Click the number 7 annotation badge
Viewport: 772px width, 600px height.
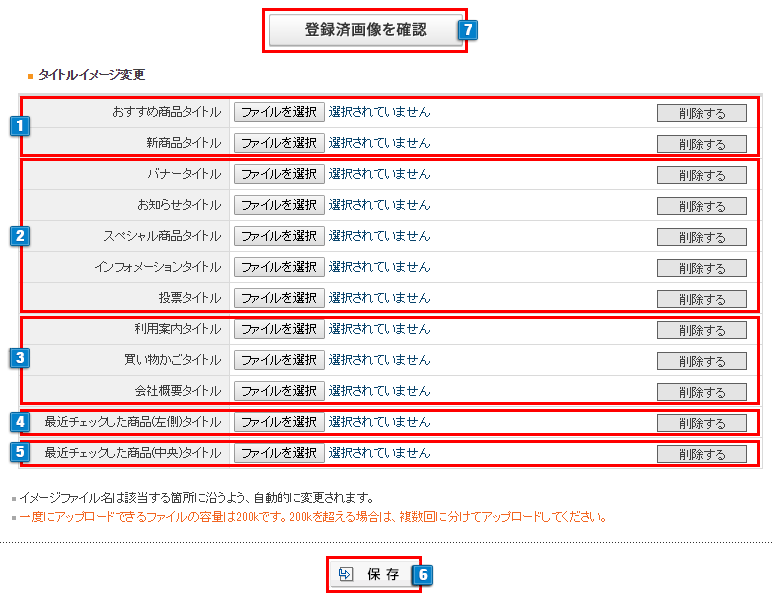click(468, 30)
